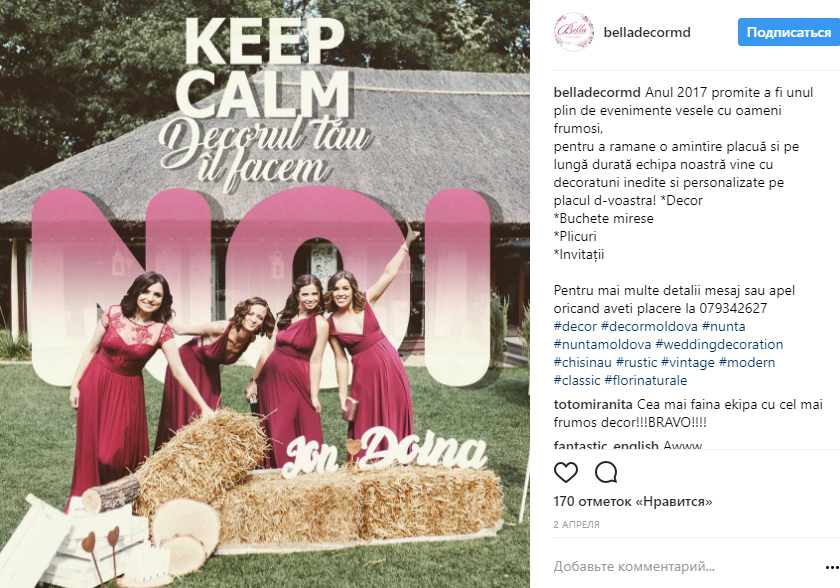Viewport: 840px width, 588px height.
Task: Click the heart like icon
Action: [x=566, y=472]
